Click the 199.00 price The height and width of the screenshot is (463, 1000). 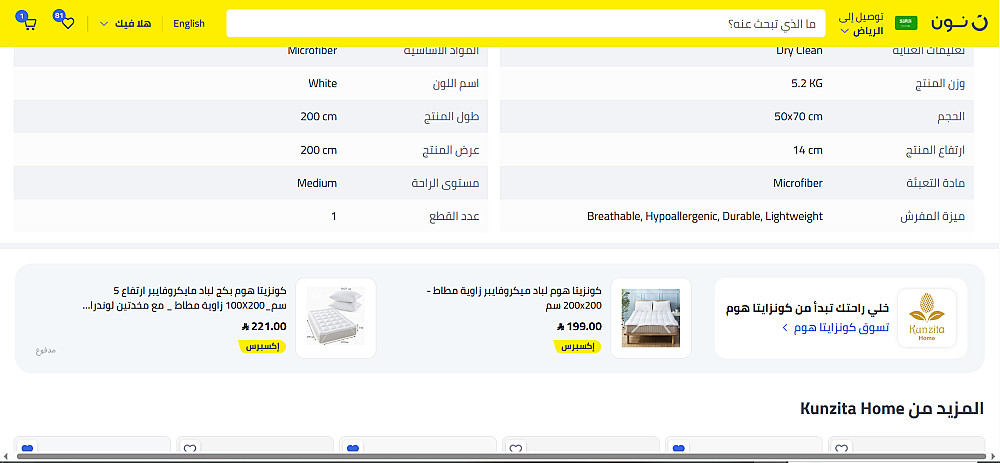tap(579, 327)
